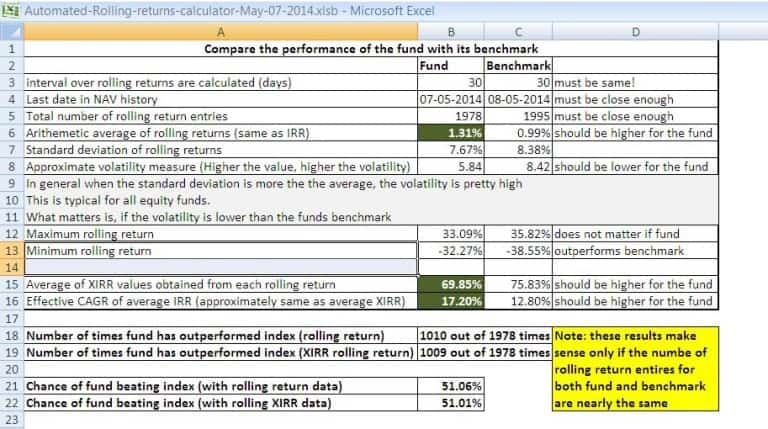Click green cell showing 69.85%
Viewport: 768px width, 429px height.
tap(451, 285)
